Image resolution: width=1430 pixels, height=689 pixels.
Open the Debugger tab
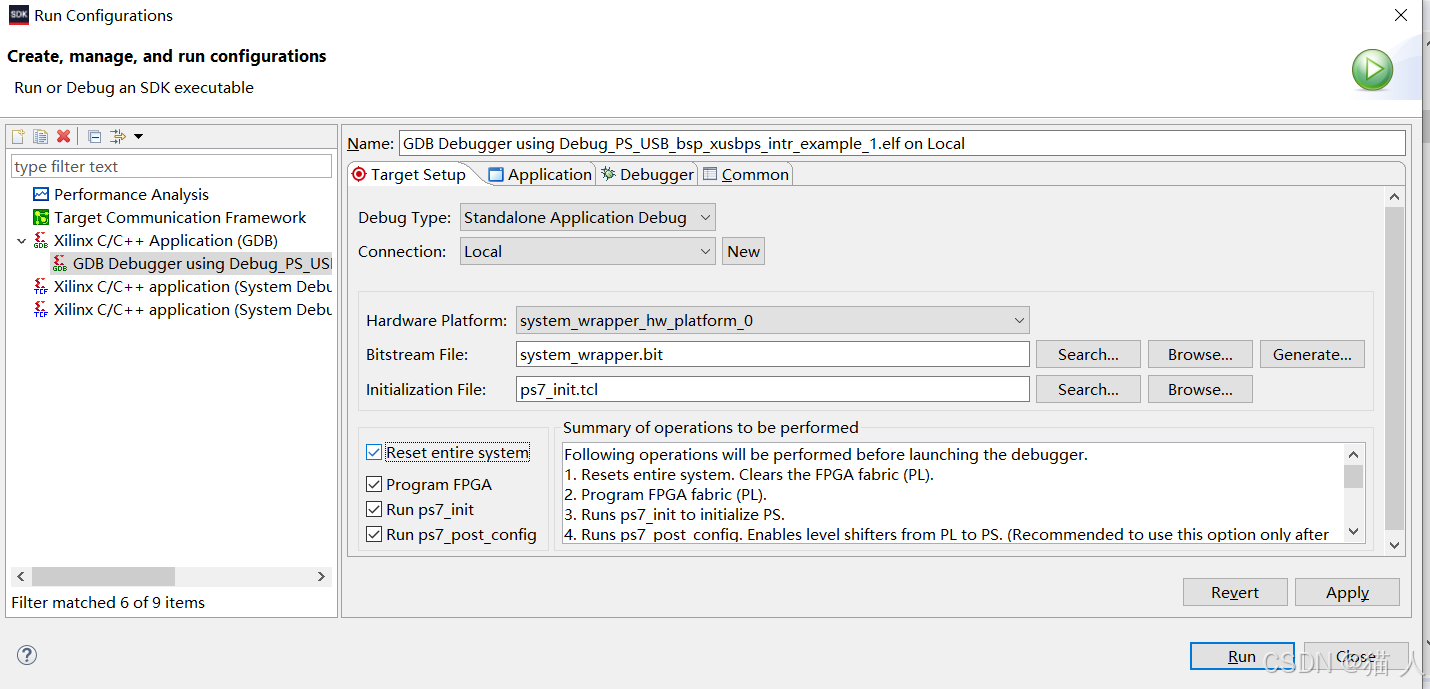(647, 174)
